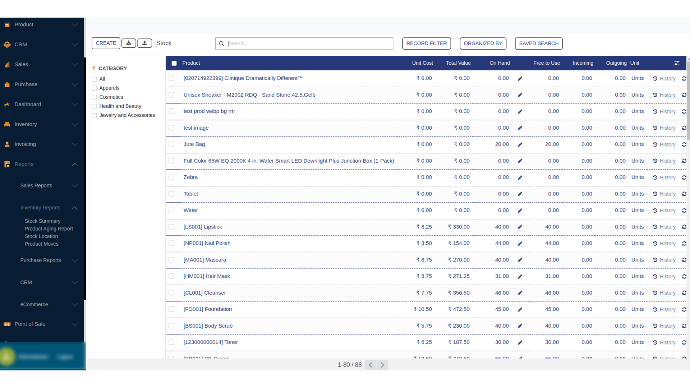Click the refresh icon at end of Lipstick row
The width and height of the screenshot is (690, 388).
[684, 227]
